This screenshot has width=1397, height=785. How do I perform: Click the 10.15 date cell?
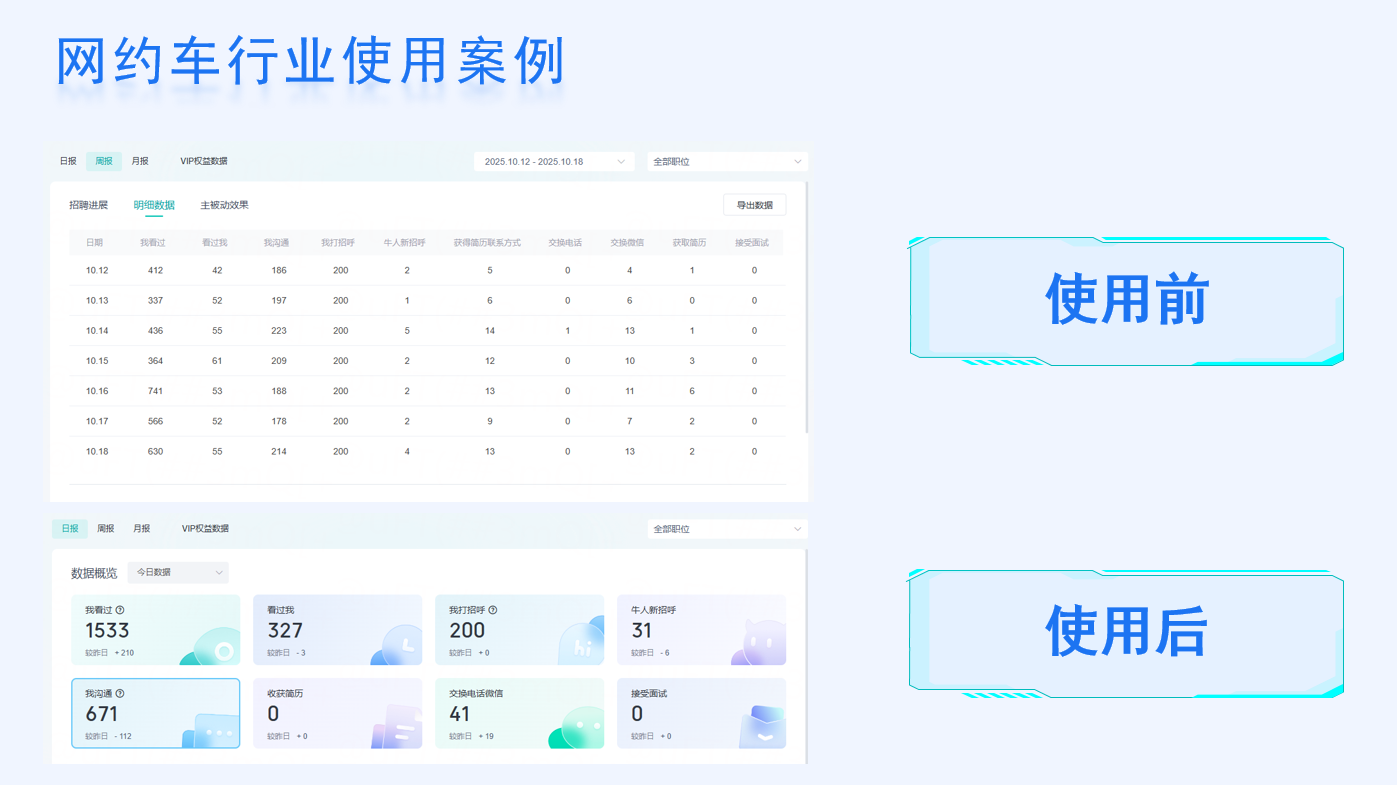point(97,361)
